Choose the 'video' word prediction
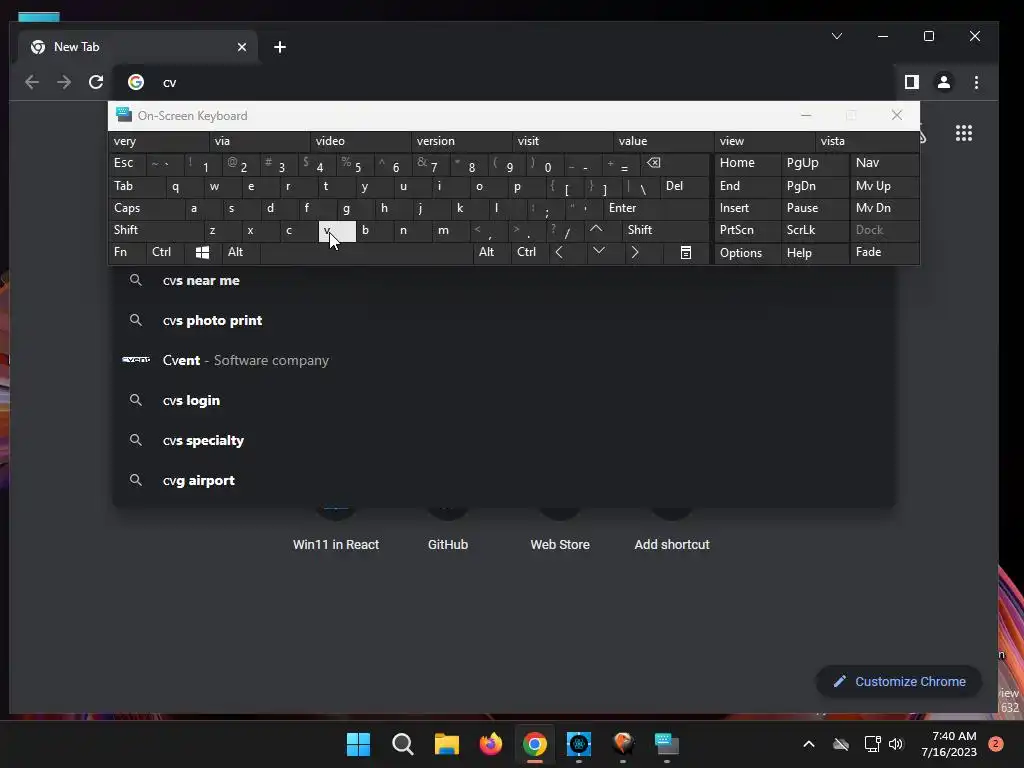Viewport: 1024px width, 768px height. pyautogui.click(x=360, y=141)
